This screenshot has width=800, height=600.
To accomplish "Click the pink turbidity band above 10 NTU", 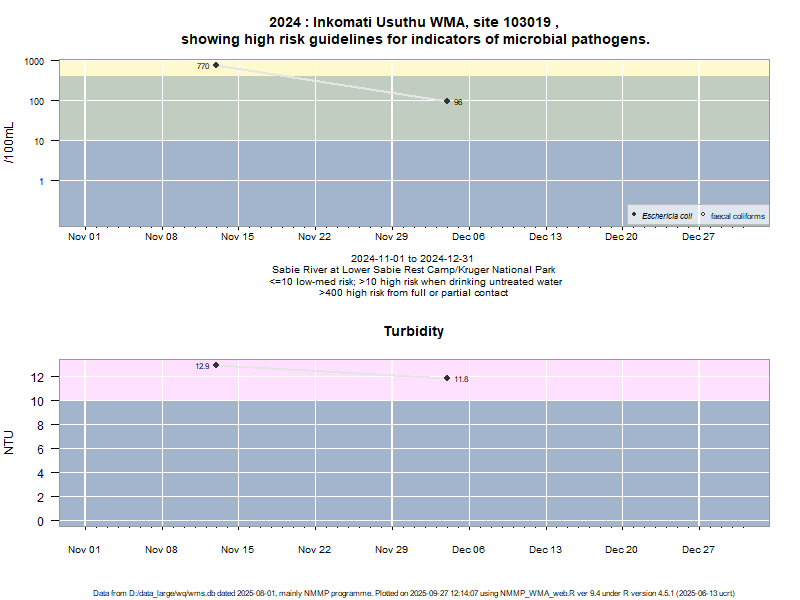I will point(600,385).
